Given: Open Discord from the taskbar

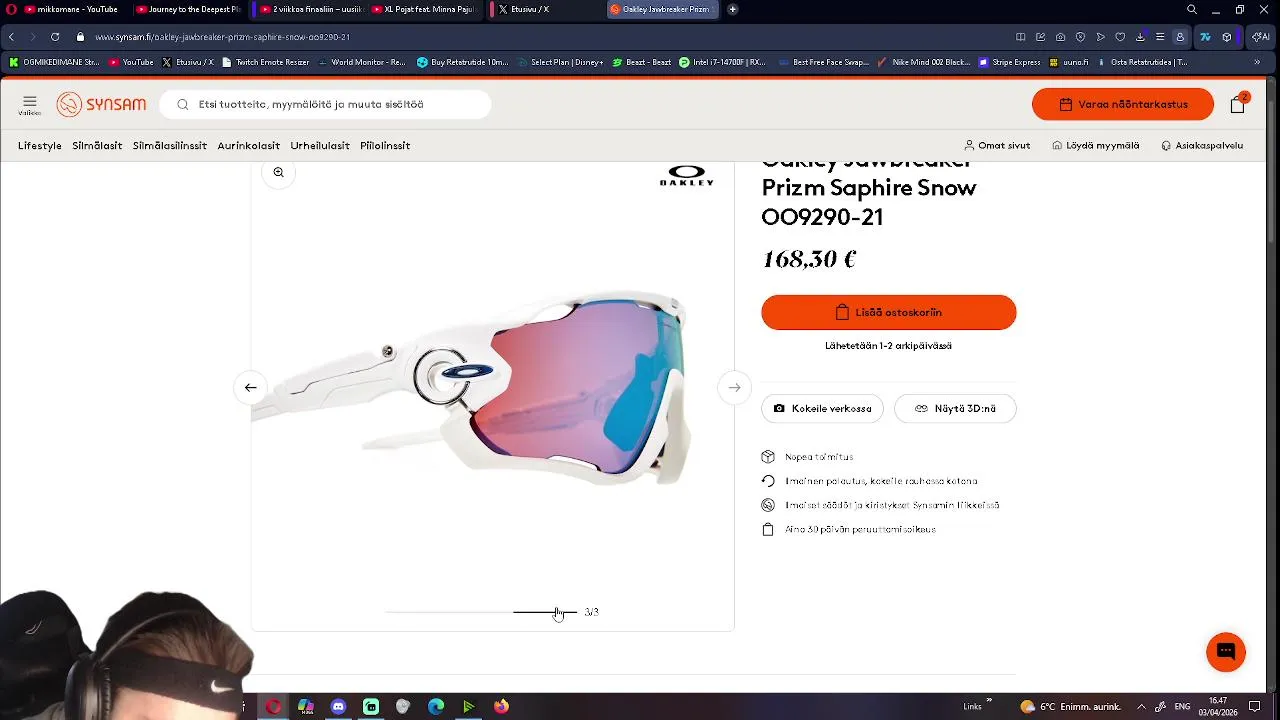Looking at the screenshot, I should coord(338,706).
